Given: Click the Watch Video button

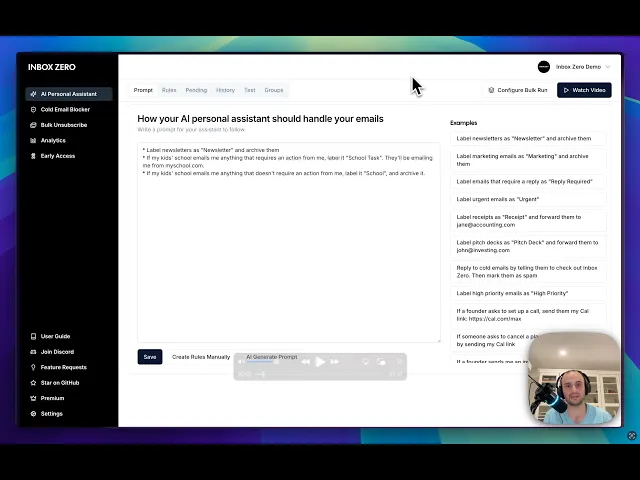Looking at the screenshot, I should 584,90.
